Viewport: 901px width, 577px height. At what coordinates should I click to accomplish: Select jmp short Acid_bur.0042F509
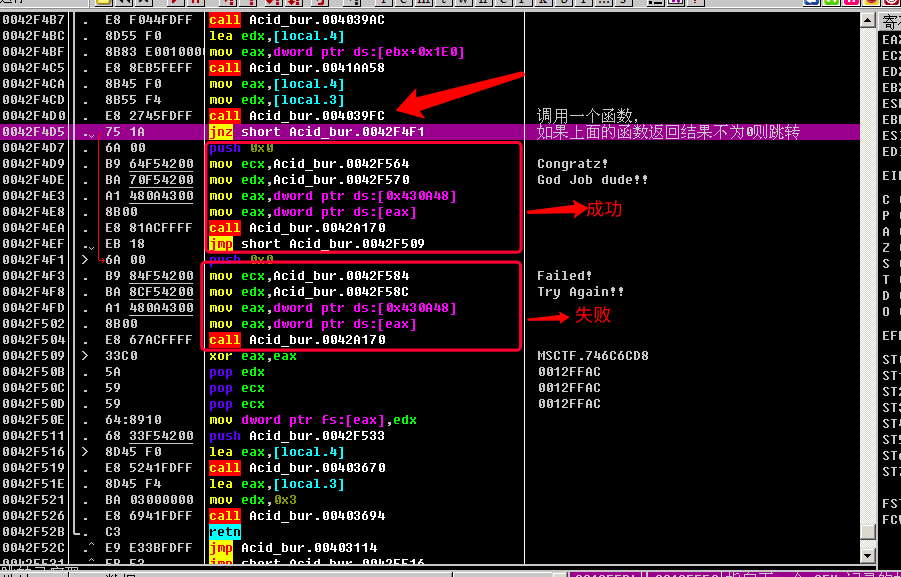pyautogui.click(x=317, y=244)
